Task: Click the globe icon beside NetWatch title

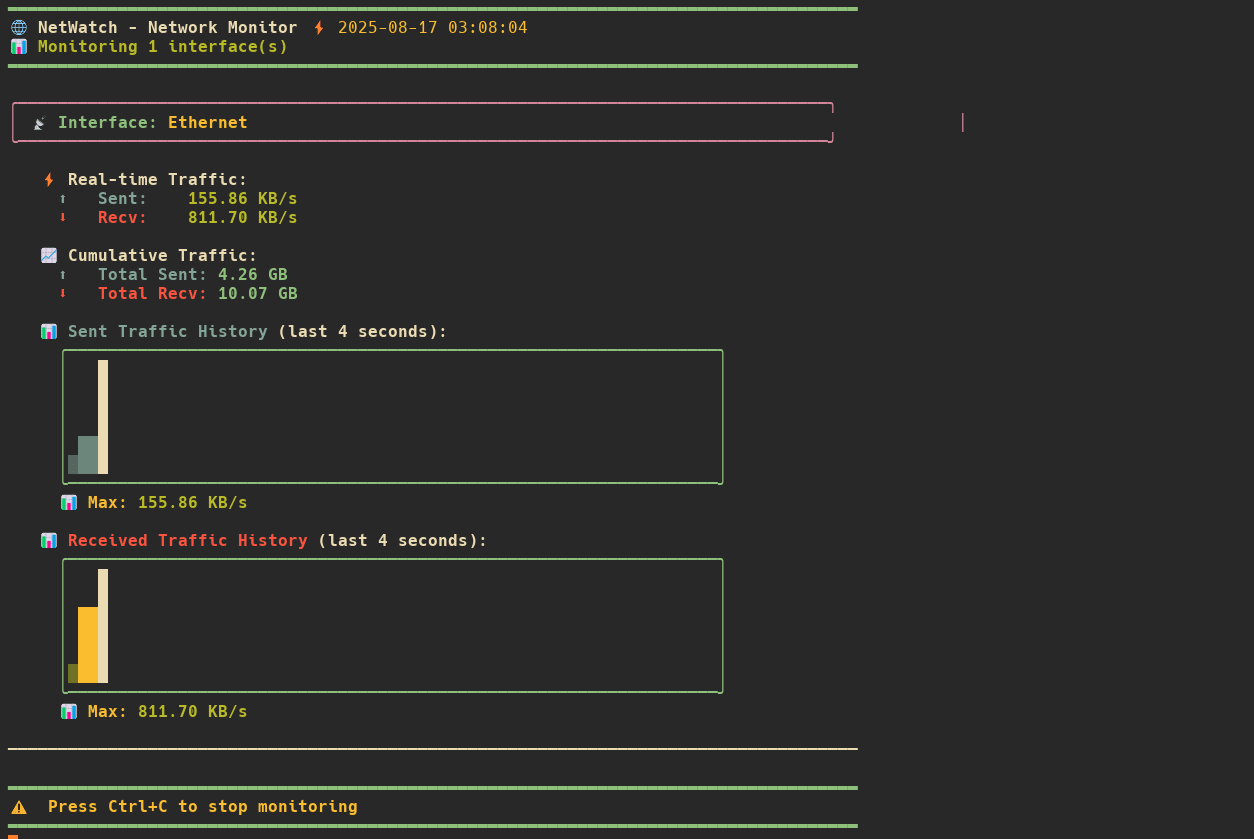Action: 18,27
